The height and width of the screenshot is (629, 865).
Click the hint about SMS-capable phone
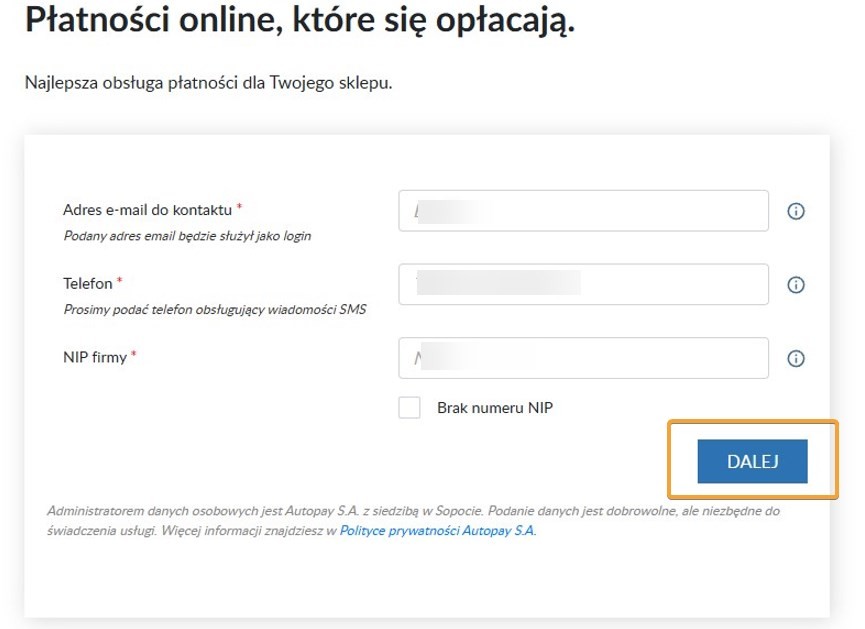(214, 310)
